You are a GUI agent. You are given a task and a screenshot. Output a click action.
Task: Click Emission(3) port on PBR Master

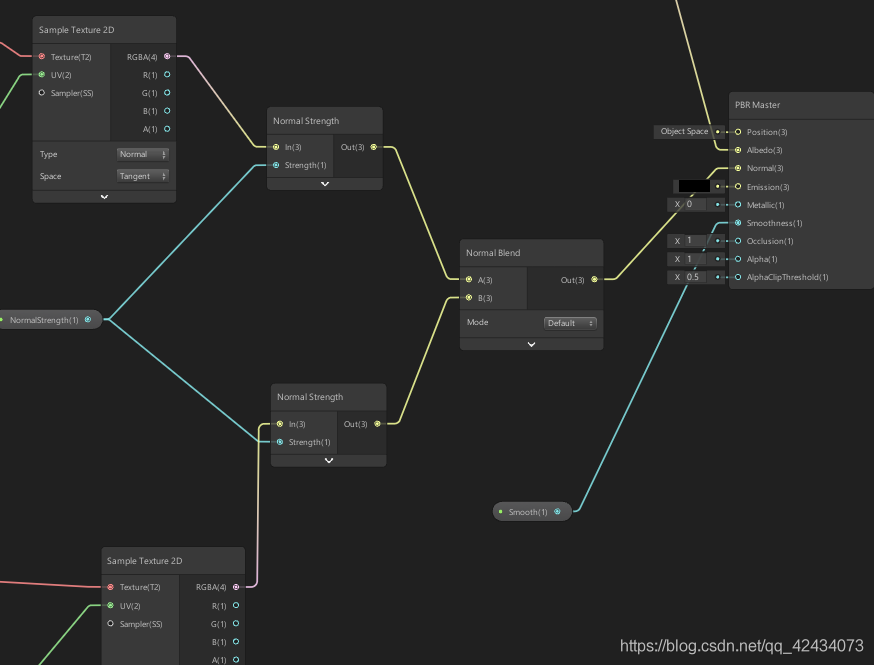[738, 187]
